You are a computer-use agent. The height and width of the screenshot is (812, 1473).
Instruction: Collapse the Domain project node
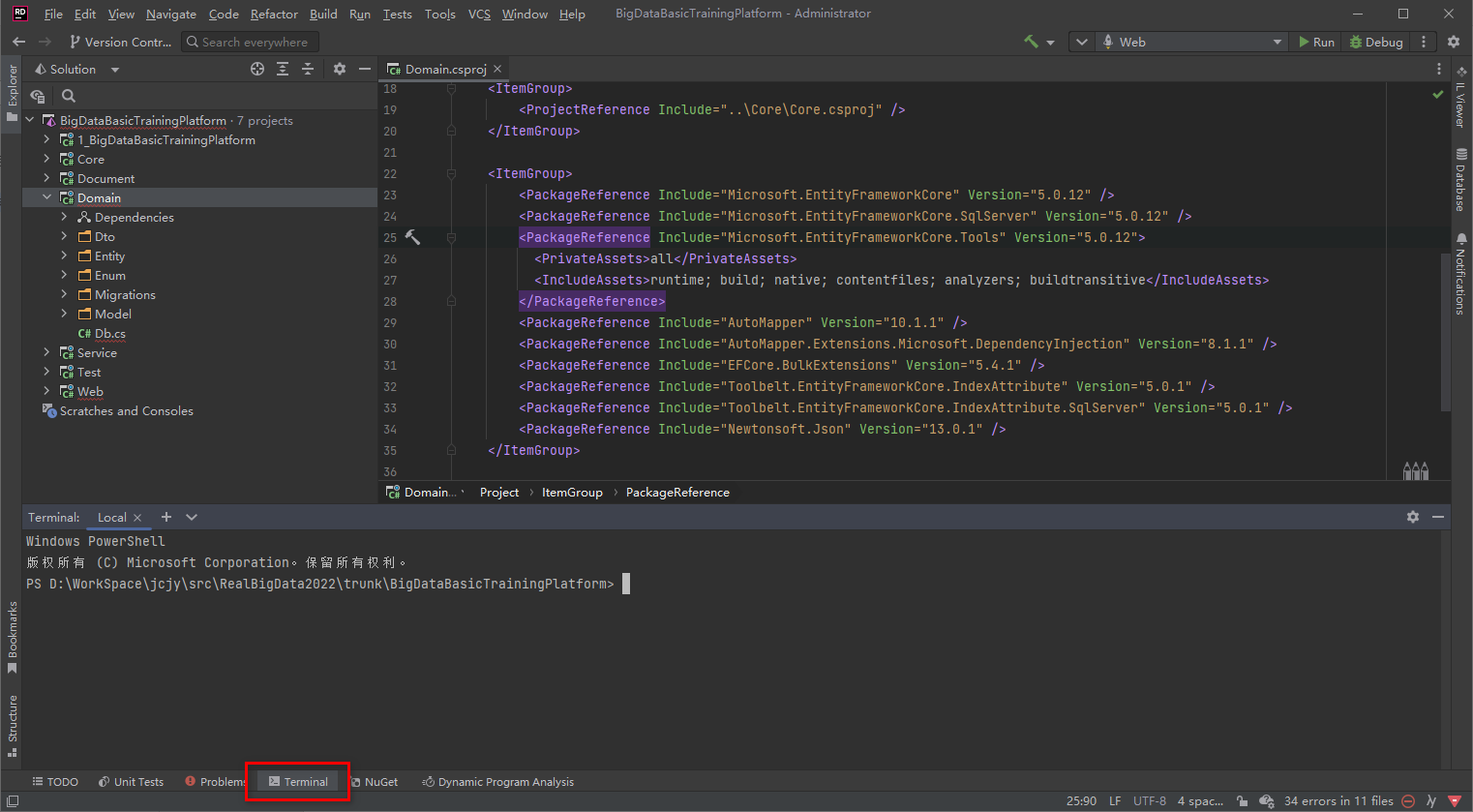[x=45, y=197]
